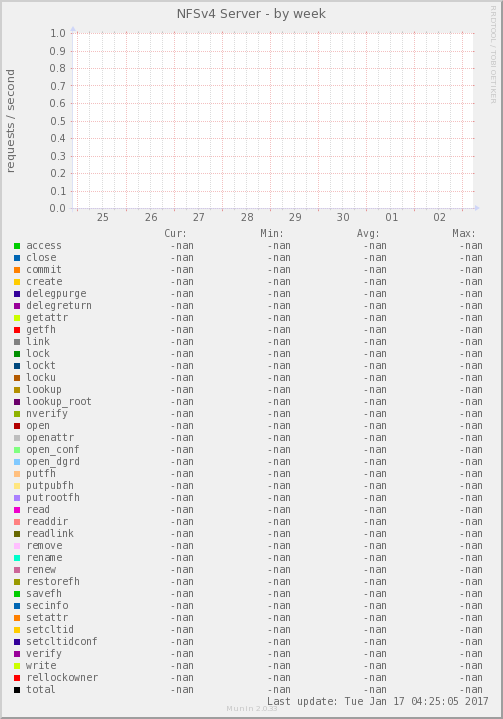
Task: Click the yellow swatch beside create
Action: (x=17, y=282)
